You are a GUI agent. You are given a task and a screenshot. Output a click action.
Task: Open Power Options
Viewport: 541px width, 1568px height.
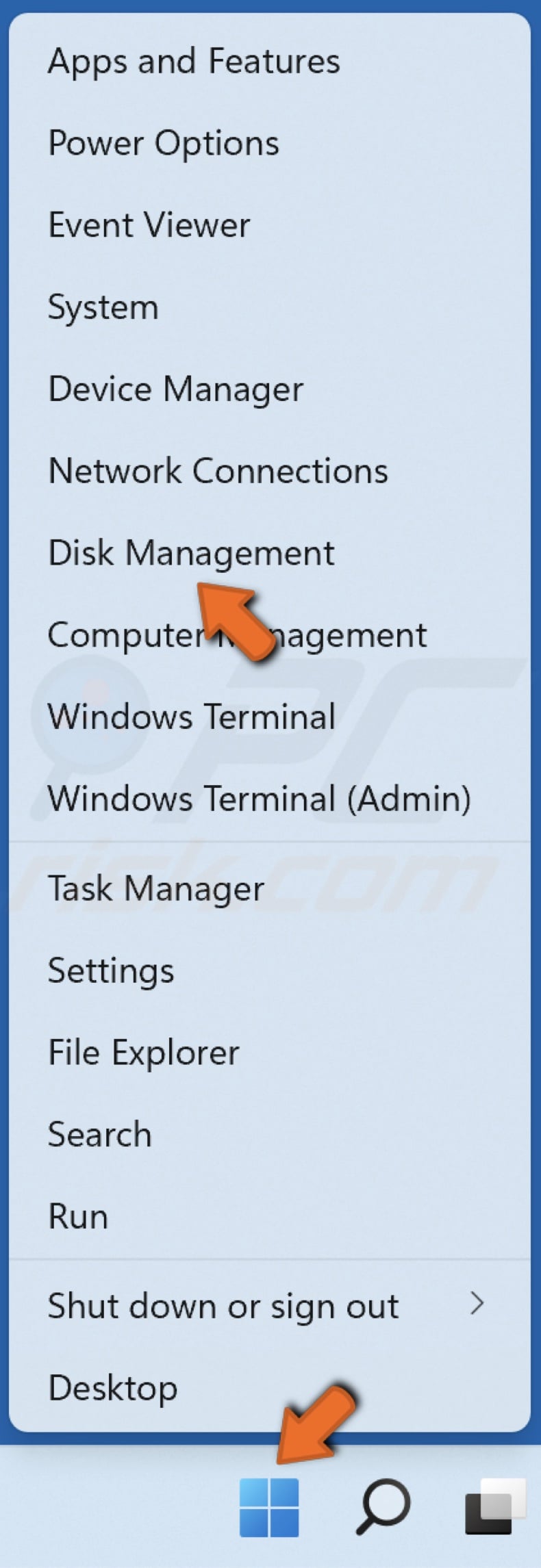[163, 142]
